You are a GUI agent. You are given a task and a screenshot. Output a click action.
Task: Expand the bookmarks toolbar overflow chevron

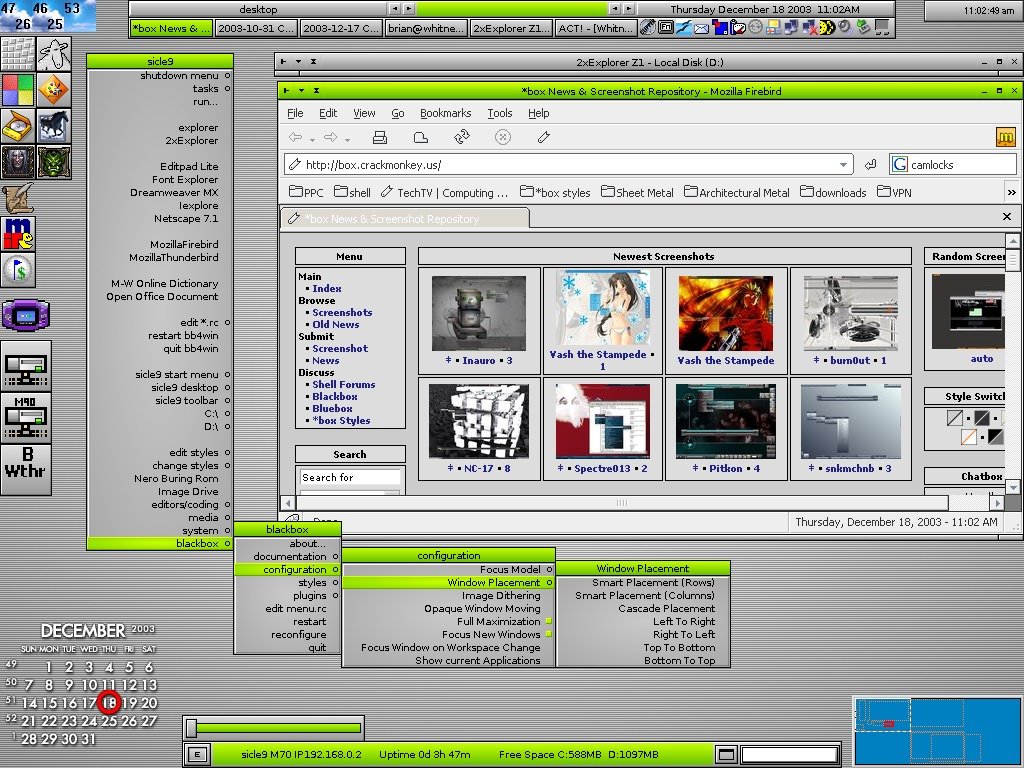pos(1012,193)
